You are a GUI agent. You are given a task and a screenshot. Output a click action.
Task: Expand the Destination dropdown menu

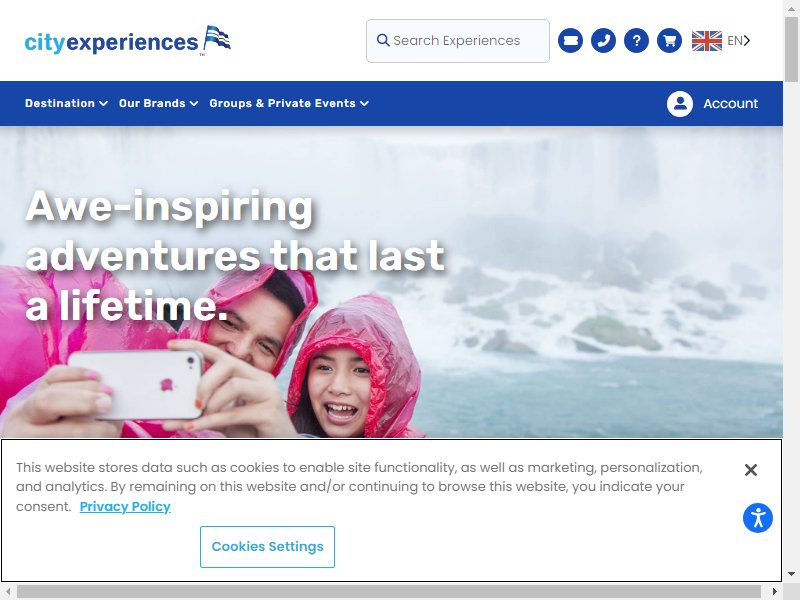coord(66,103)
